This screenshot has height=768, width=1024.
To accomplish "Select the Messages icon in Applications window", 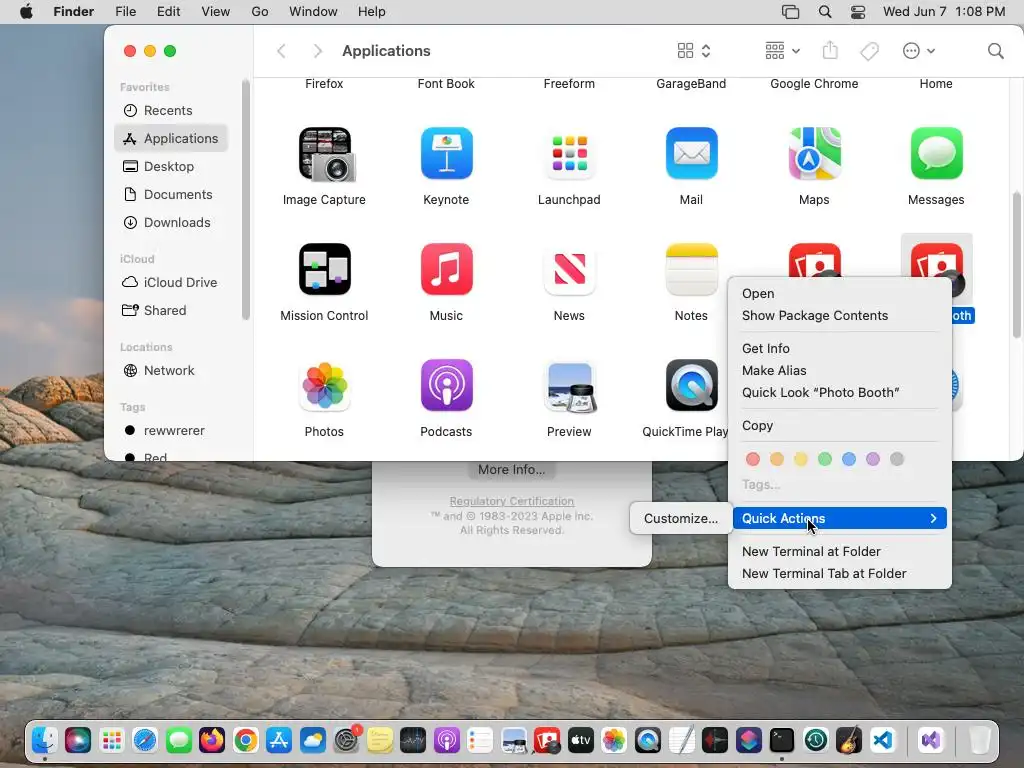I will (936, 153).
